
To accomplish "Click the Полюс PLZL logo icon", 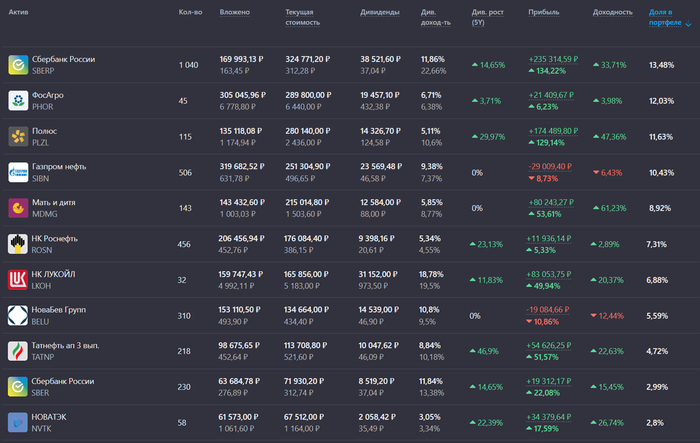I will [18, 136].
